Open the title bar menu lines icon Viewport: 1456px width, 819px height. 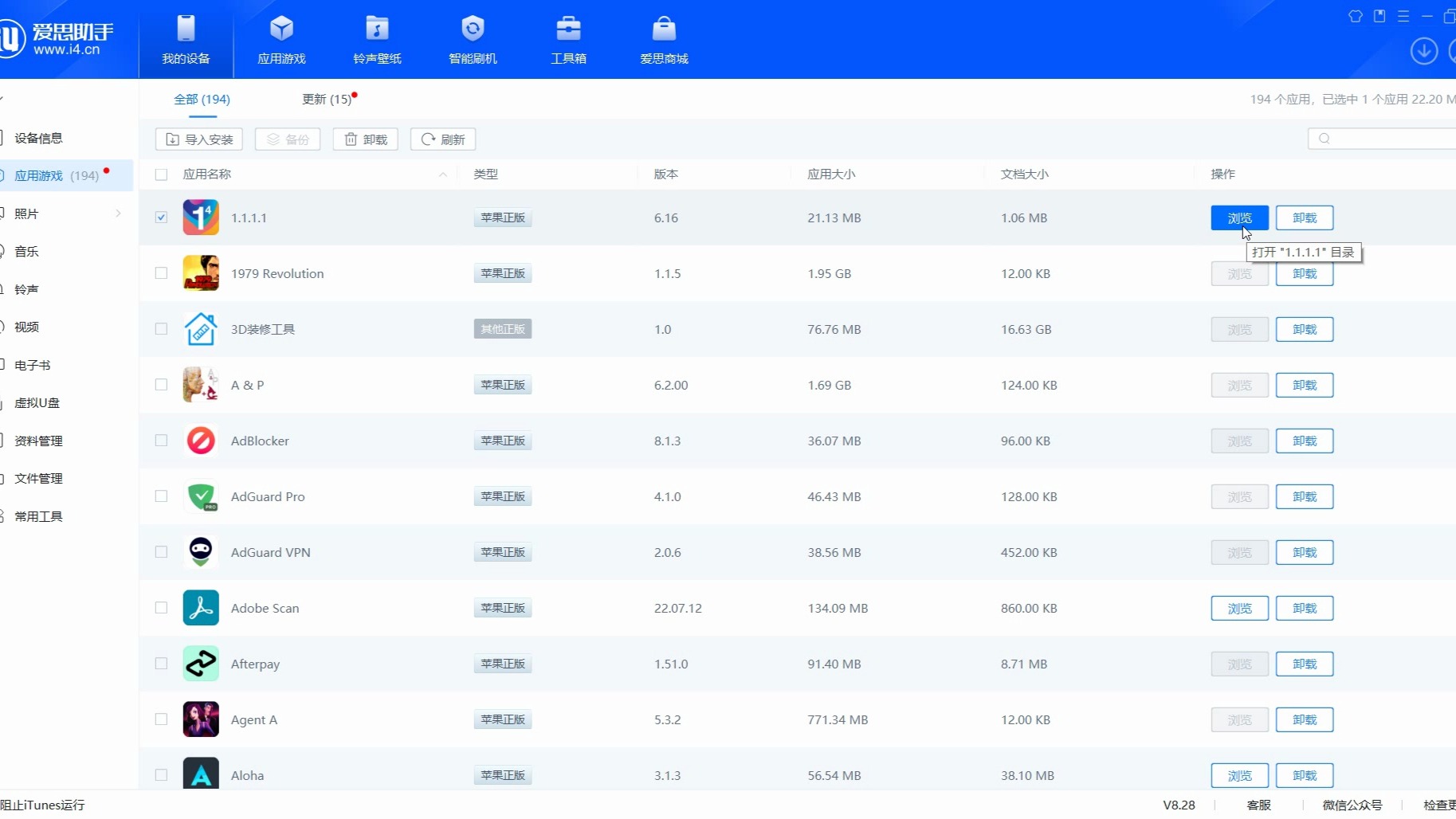pyautogui.click(x=1403, y=16)
